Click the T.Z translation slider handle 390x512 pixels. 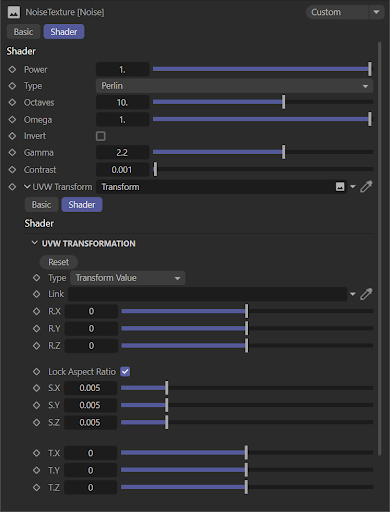pos(246,487)
